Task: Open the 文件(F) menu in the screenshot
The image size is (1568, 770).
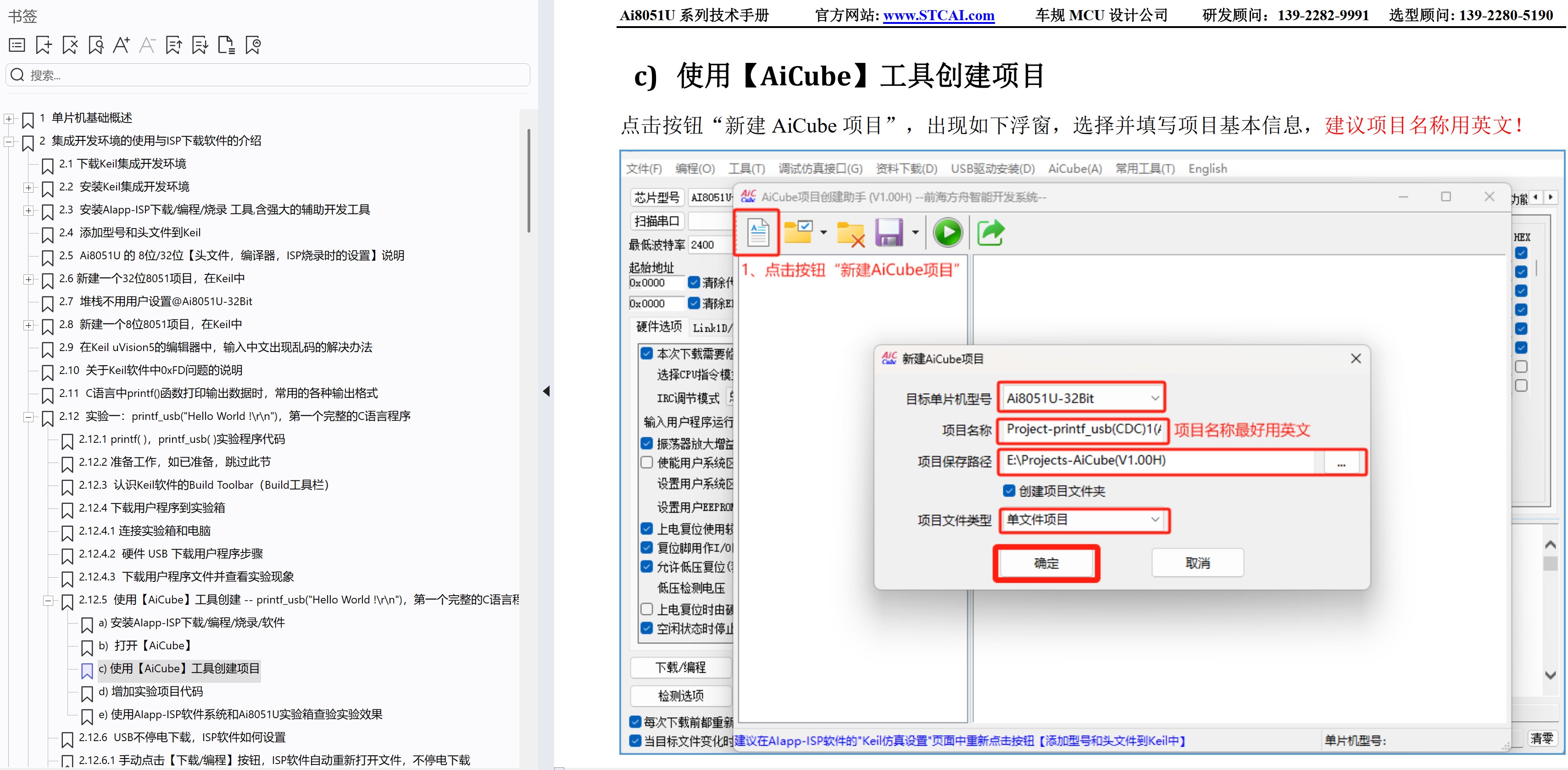Action: pos(644,169)
